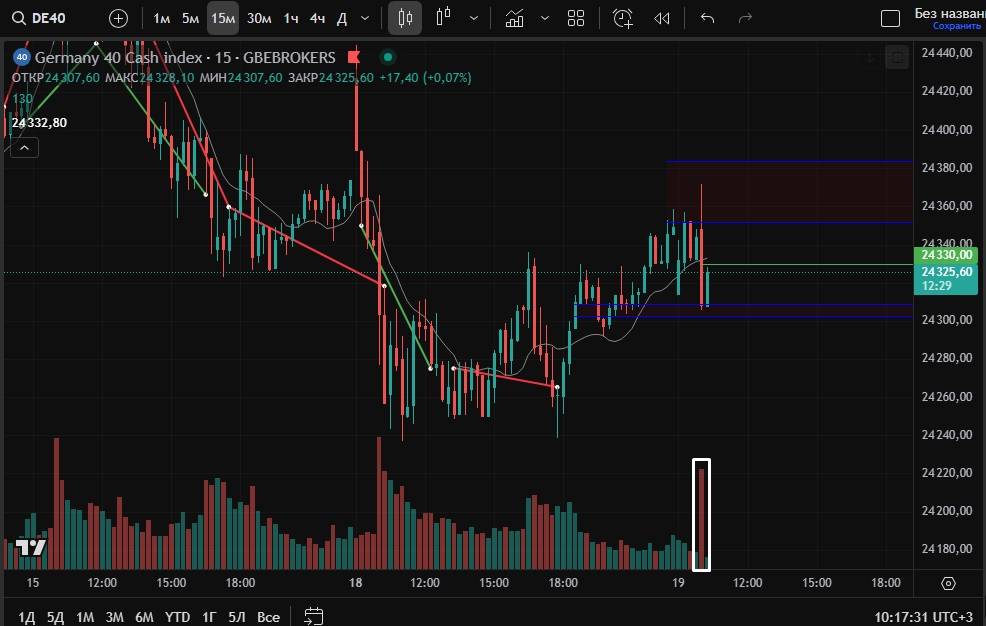Image resolution: width=986 pixels, height=626 pixels.
Task: Add a symbol to compare with plus icon
Action: (x=118, y=18)
